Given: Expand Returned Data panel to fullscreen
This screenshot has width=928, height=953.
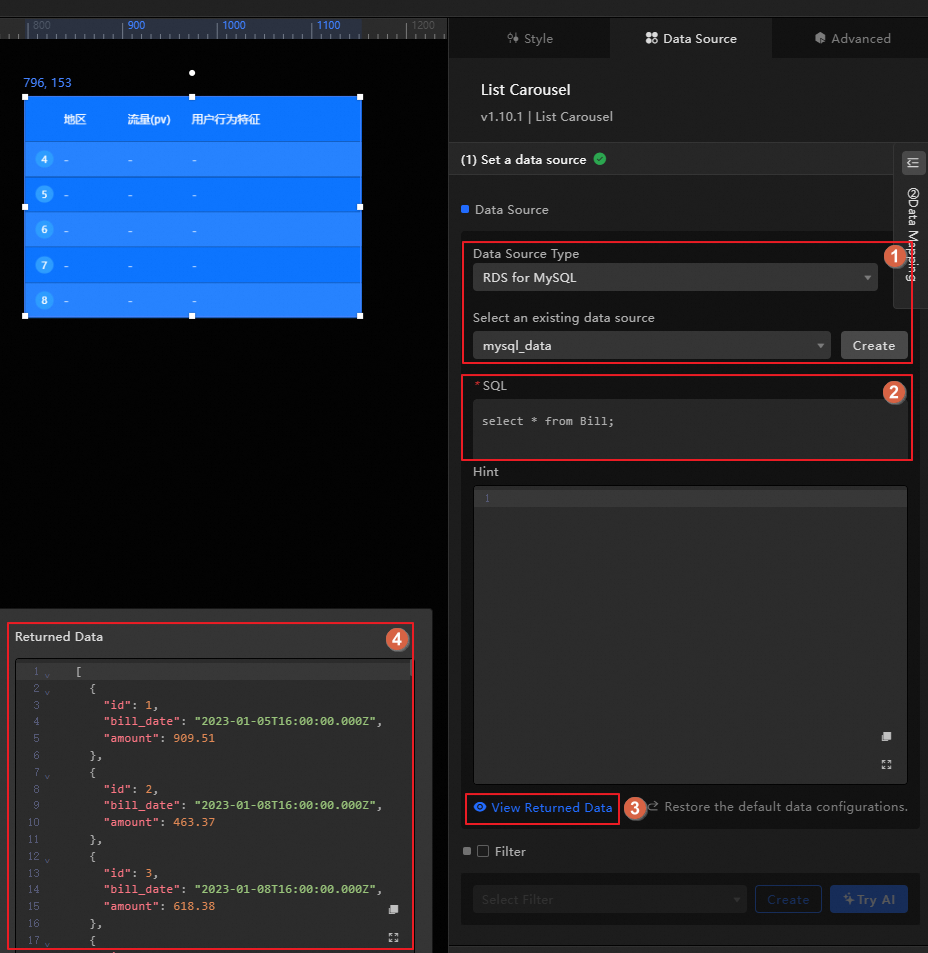Looking at the screenshot, I should 393,937.
